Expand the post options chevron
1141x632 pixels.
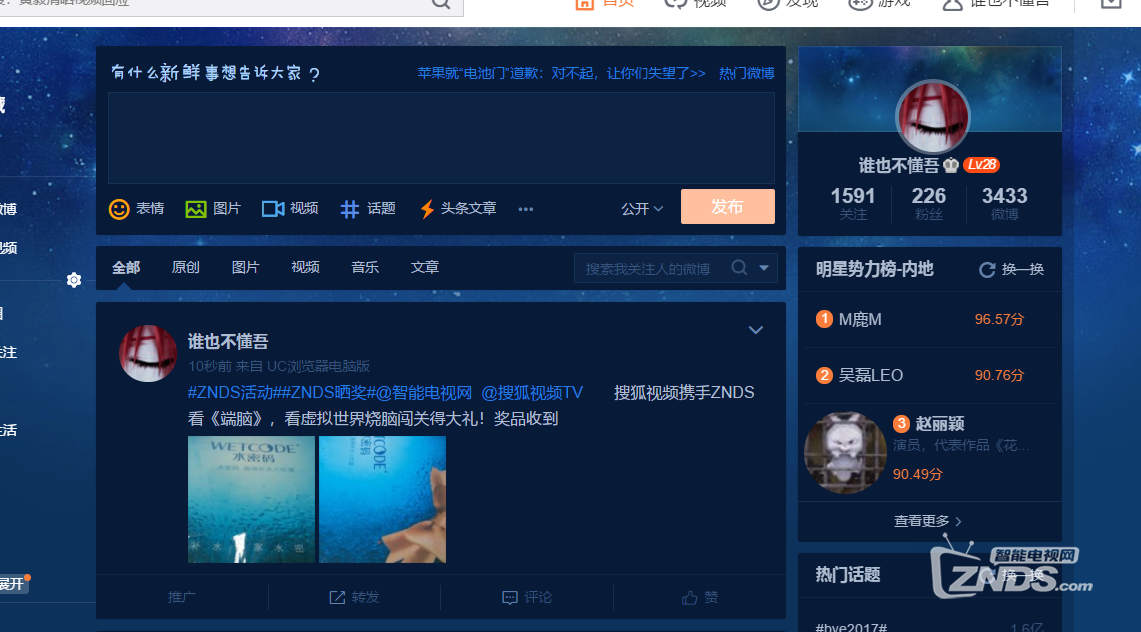(756, 330)
